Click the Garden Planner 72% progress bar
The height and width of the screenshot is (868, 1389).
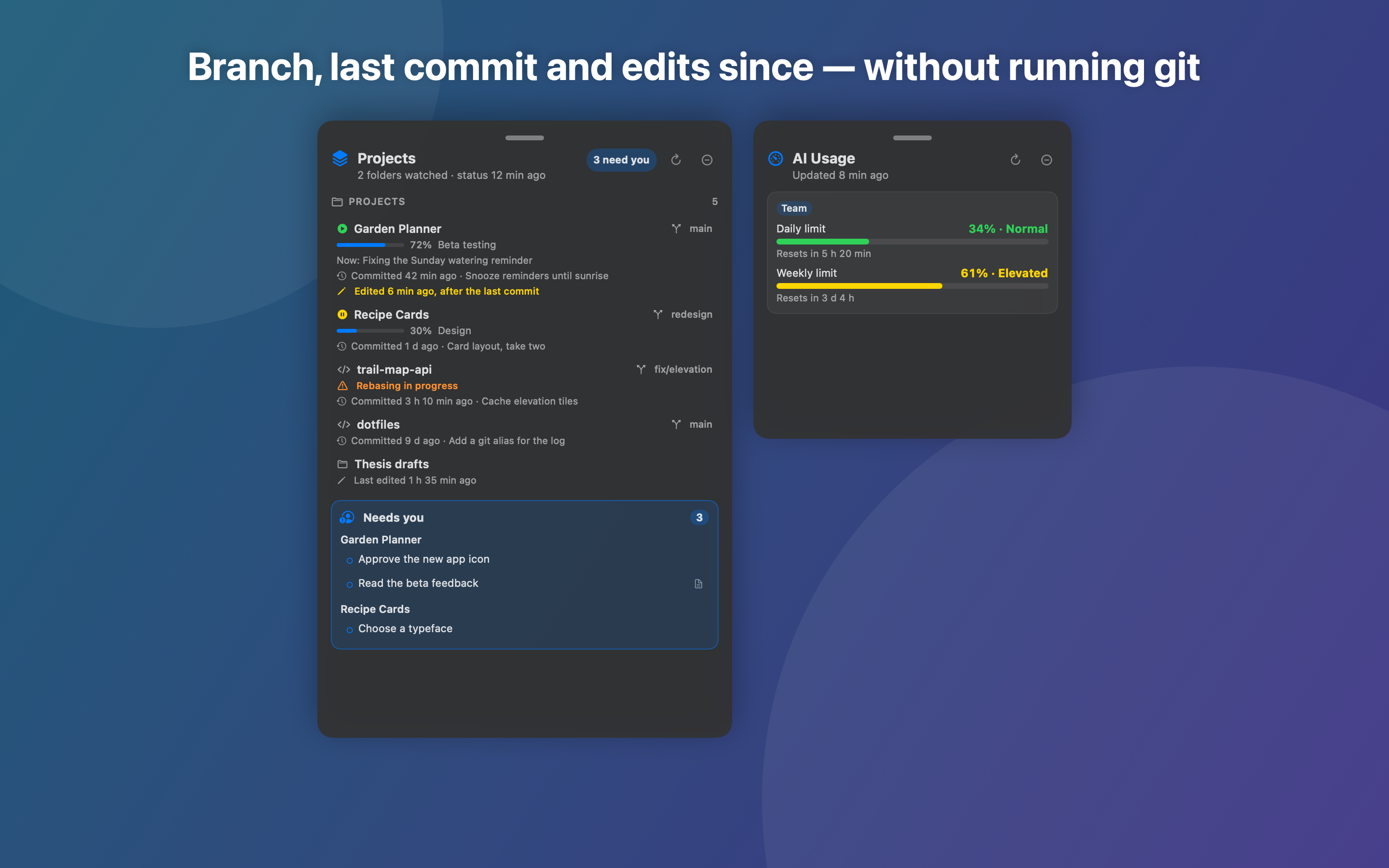(x=370, y=245)
